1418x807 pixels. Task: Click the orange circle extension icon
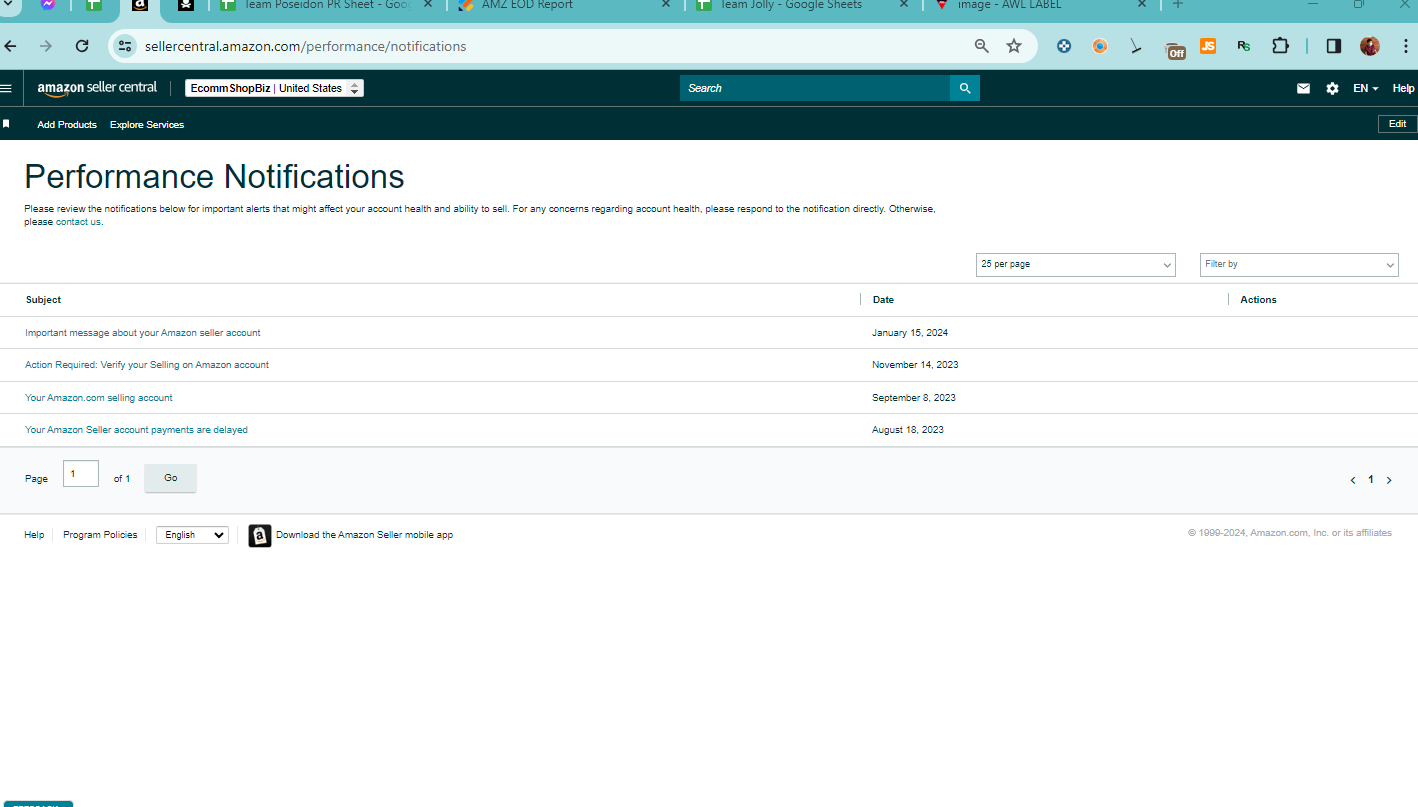point(1100,46)
